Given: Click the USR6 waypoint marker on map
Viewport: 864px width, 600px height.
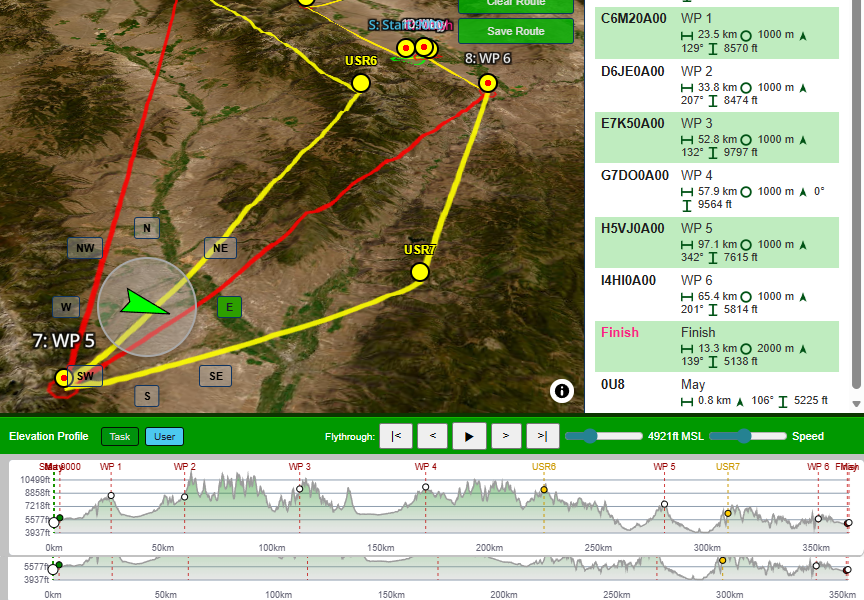Looking at the screenshot, I should pyautogui.click(x=360, y=83).
